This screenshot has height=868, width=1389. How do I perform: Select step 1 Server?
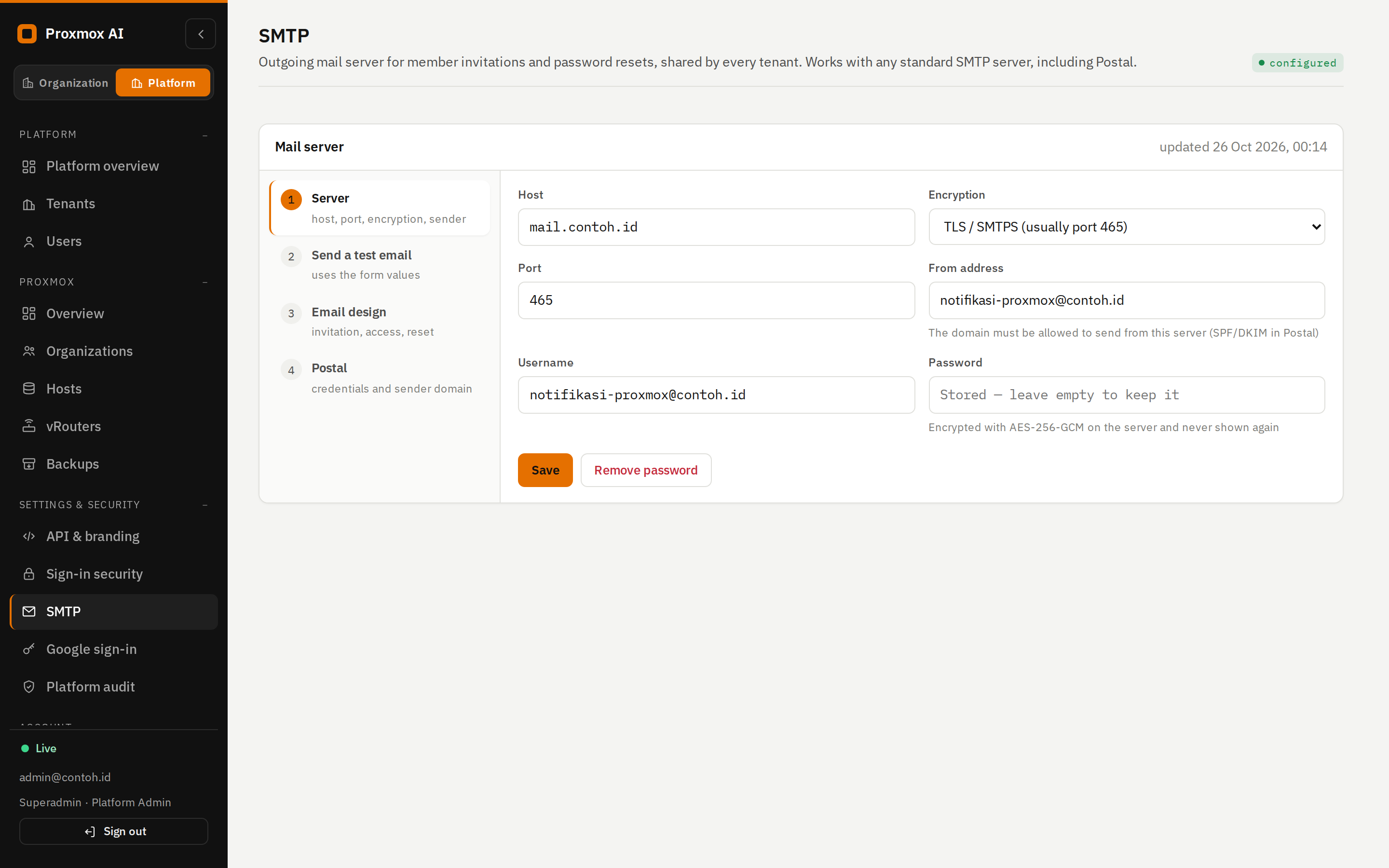380,208
